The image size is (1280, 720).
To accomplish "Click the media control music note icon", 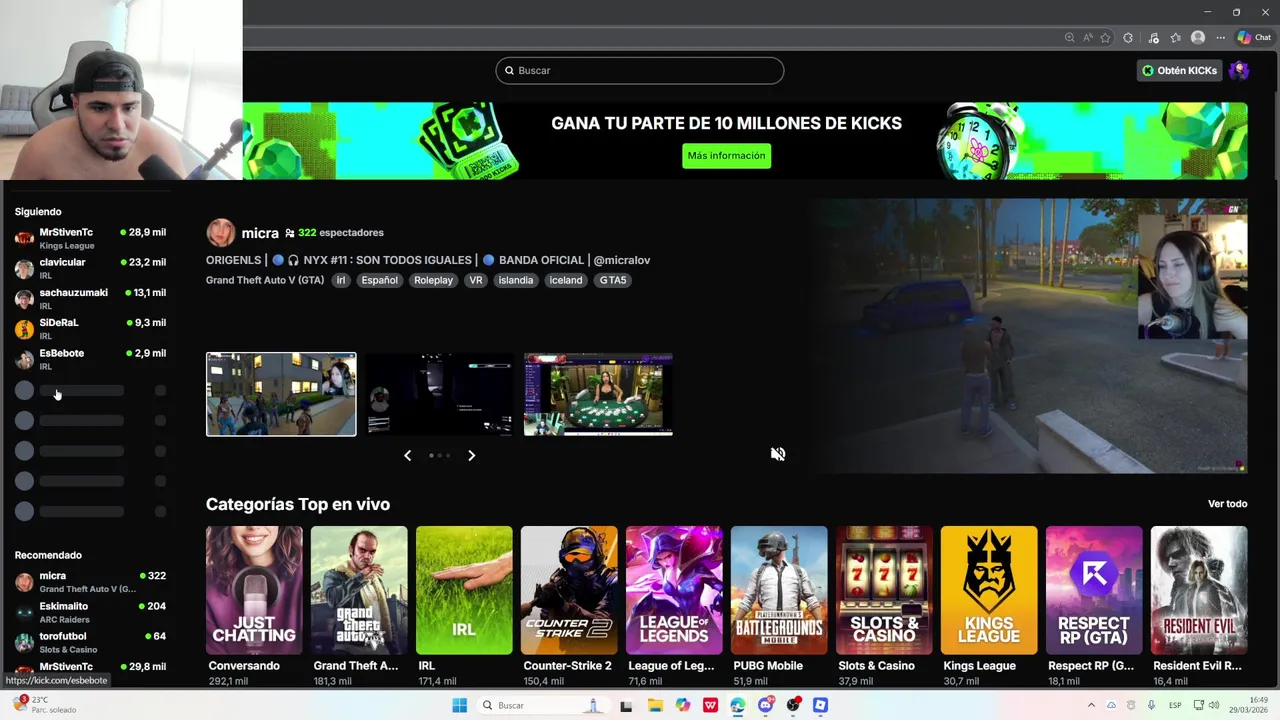I will click(1154, 38).
